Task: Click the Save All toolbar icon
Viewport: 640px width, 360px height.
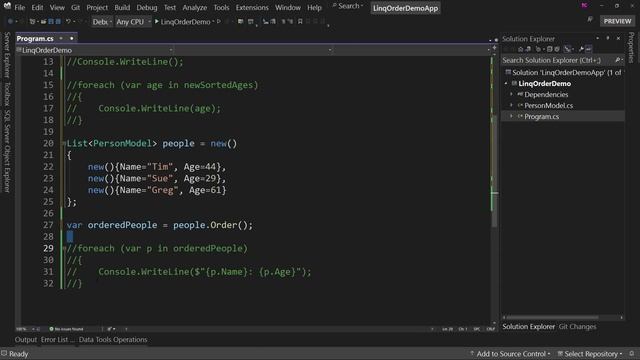Action: coord(58,21)
